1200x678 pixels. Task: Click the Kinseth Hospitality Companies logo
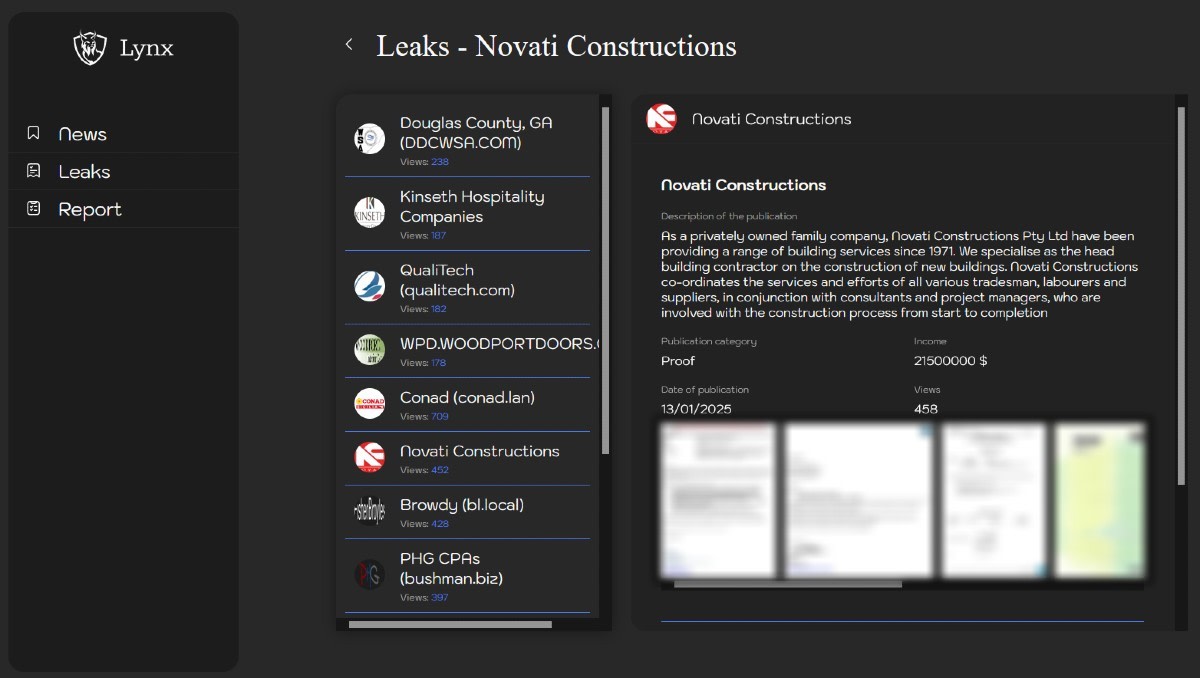coord(369,212)
